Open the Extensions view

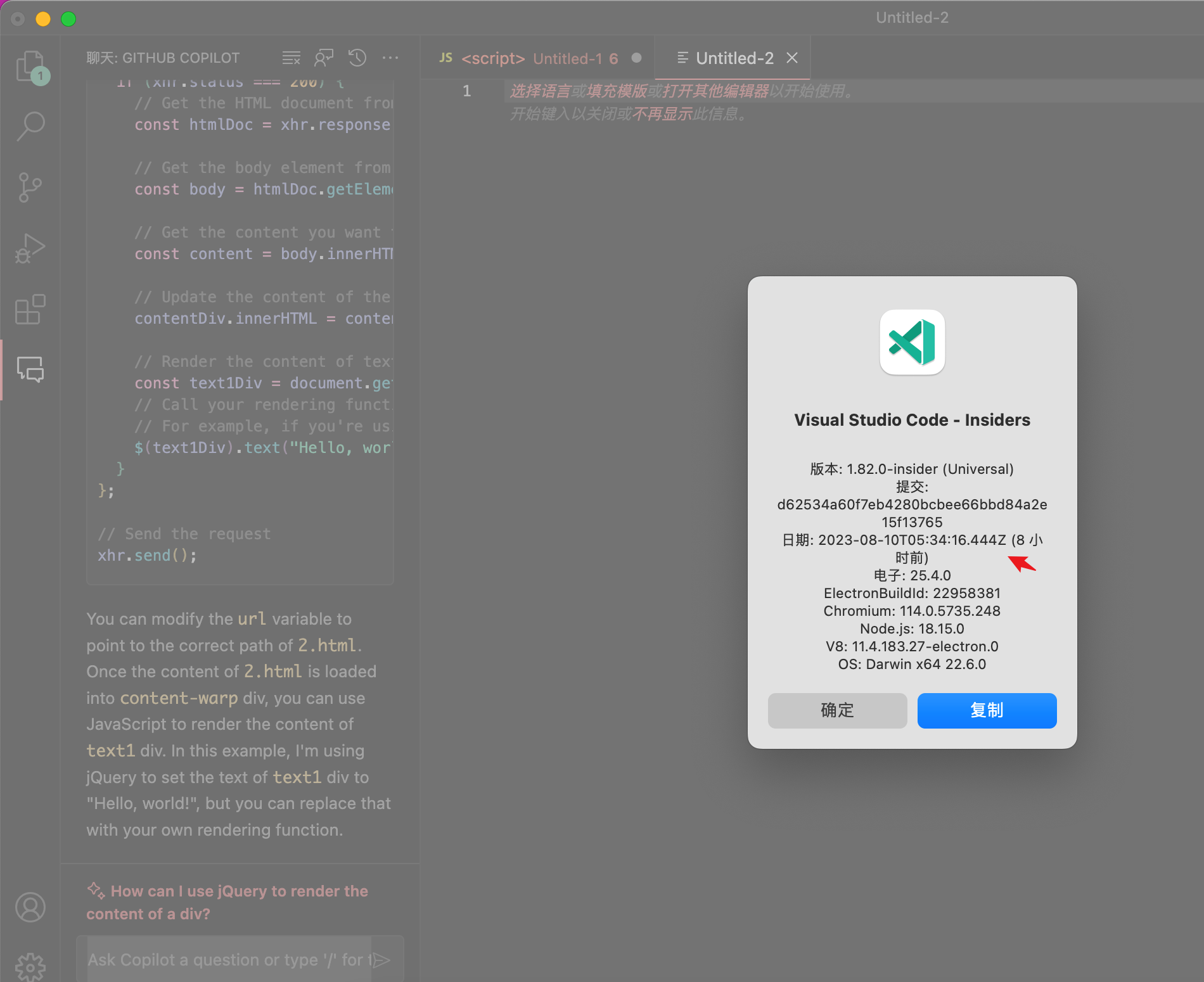(x=30, y=309)
